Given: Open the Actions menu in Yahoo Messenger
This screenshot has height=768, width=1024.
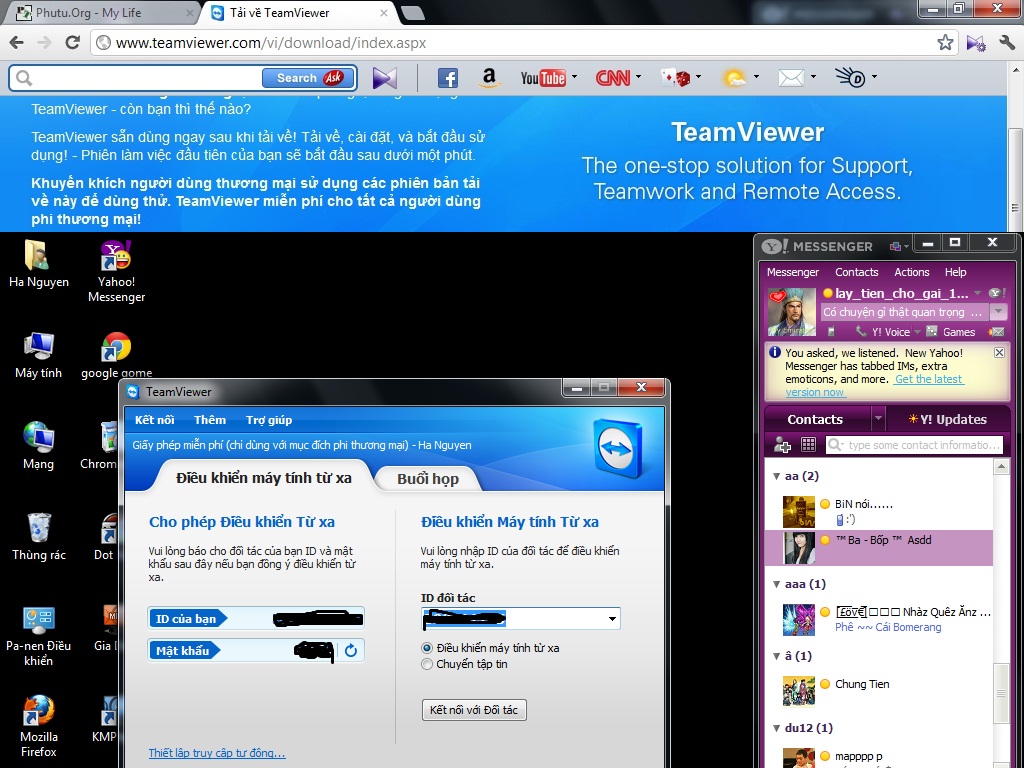Looking at the screenshot, I should coord(912,272).
